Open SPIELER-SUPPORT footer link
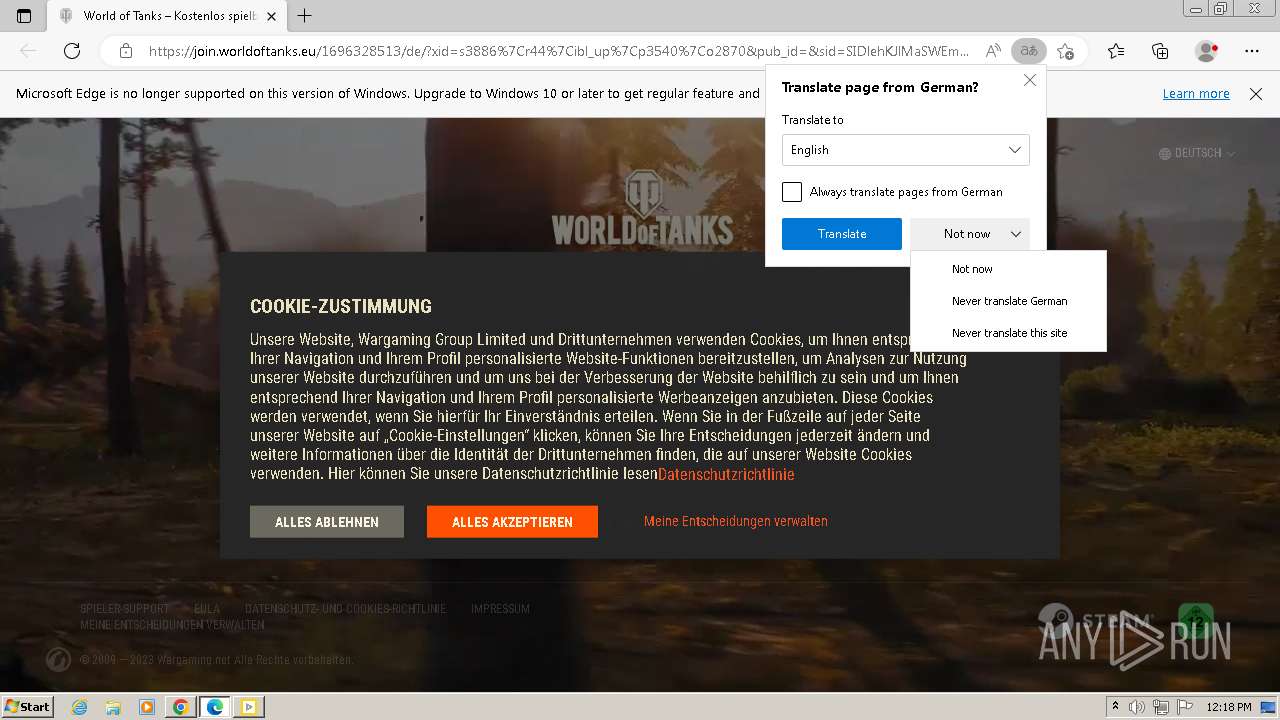 pyautogui.click(x=124, y=609)
